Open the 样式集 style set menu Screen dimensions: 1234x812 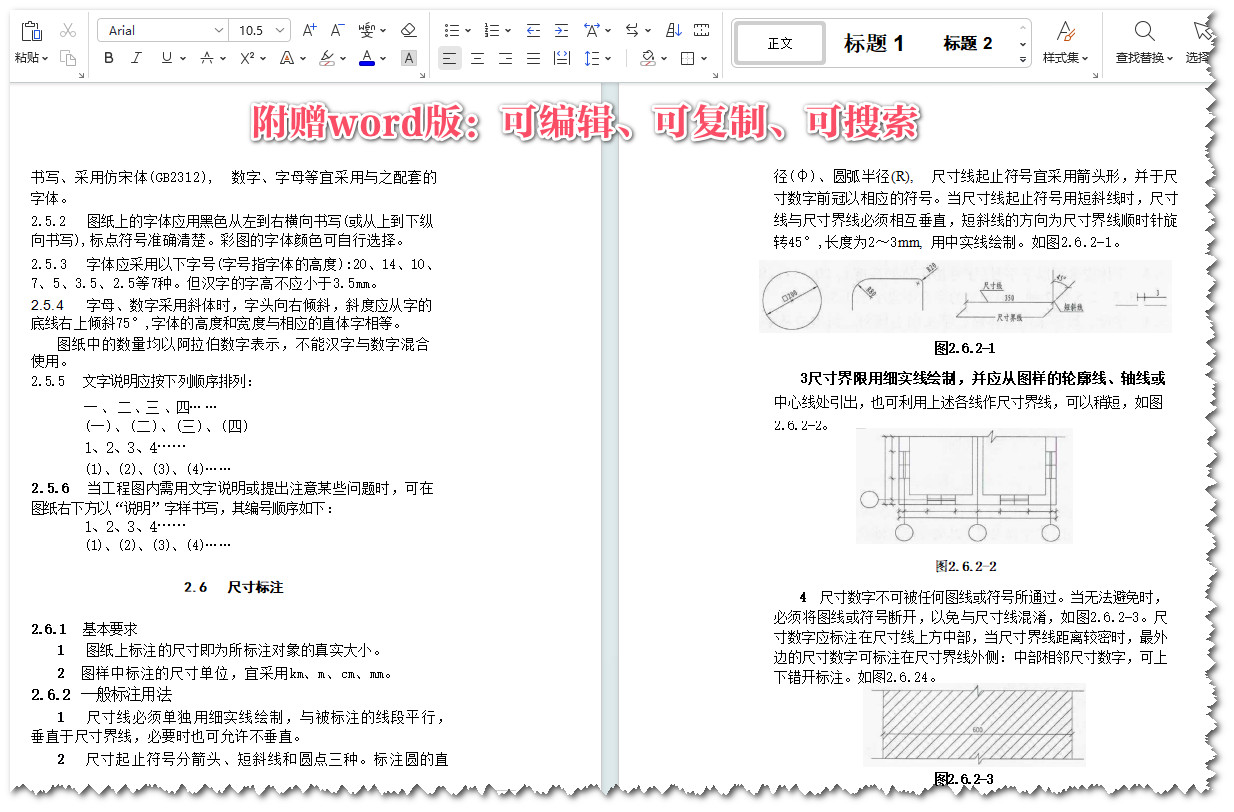1064,43
